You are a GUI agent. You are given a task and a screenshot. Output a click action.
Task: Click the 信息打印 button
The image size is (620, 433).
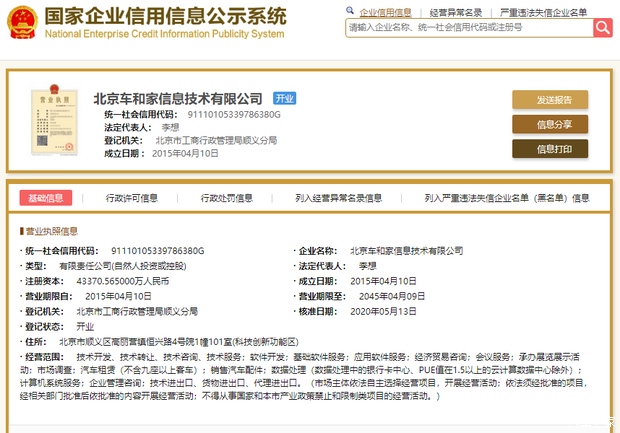click(550, 149)
